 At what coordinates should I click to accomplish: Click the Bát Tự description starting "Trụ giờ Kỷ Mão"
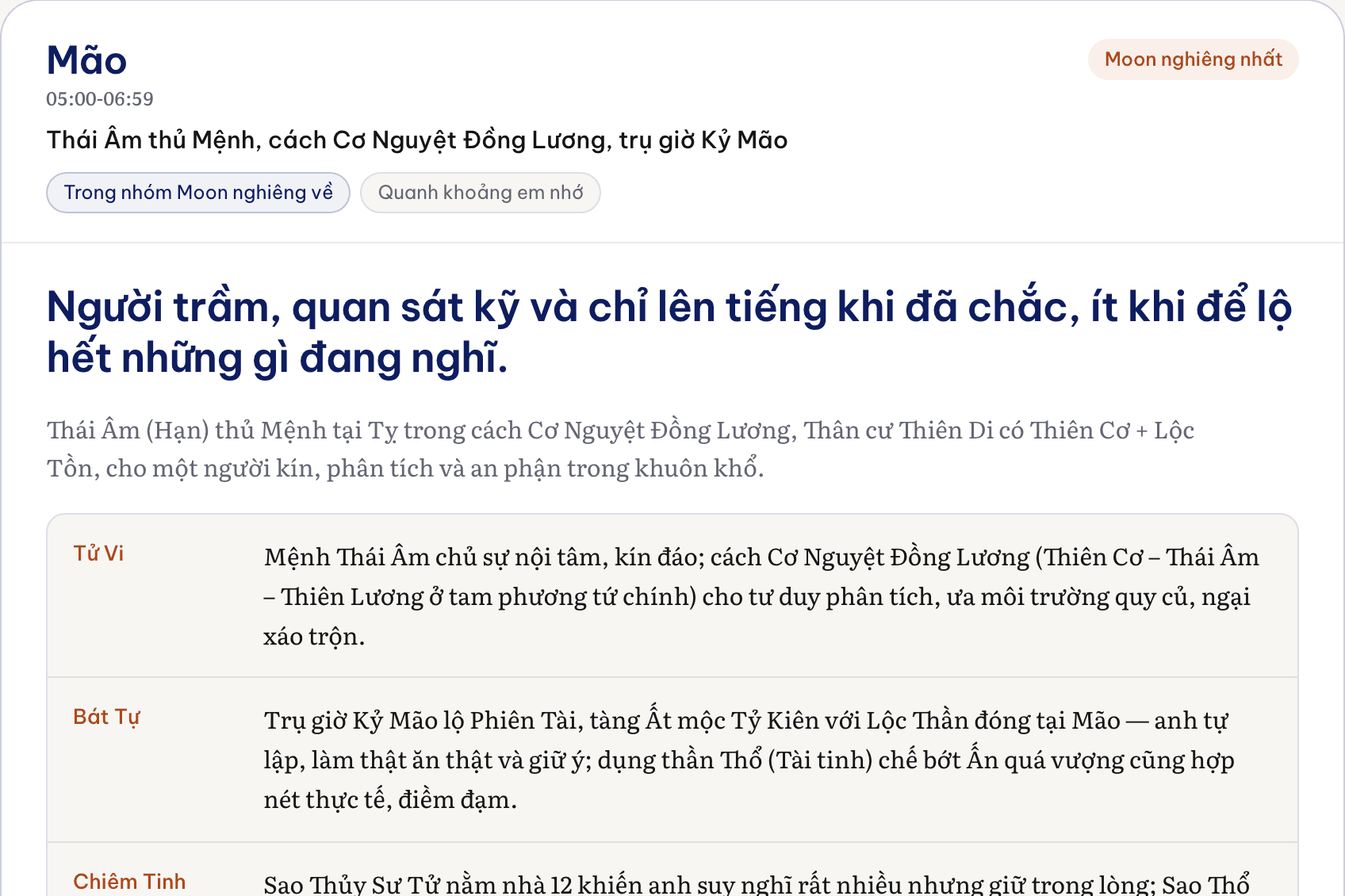click(x=749, y=760)
